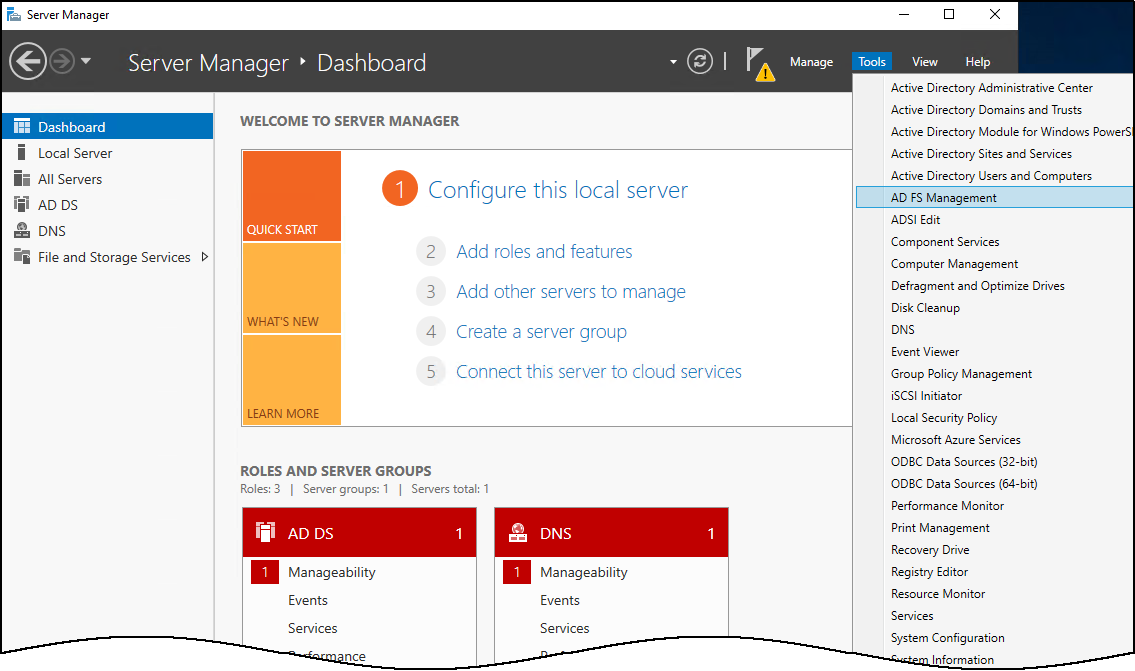
Task: Click the Add roles and features link
Action: (544, 251)
